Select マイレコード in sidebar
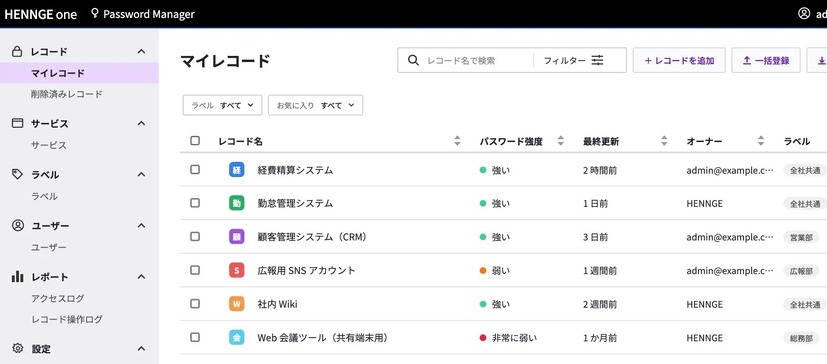827x364 pixels. [79, 73]
